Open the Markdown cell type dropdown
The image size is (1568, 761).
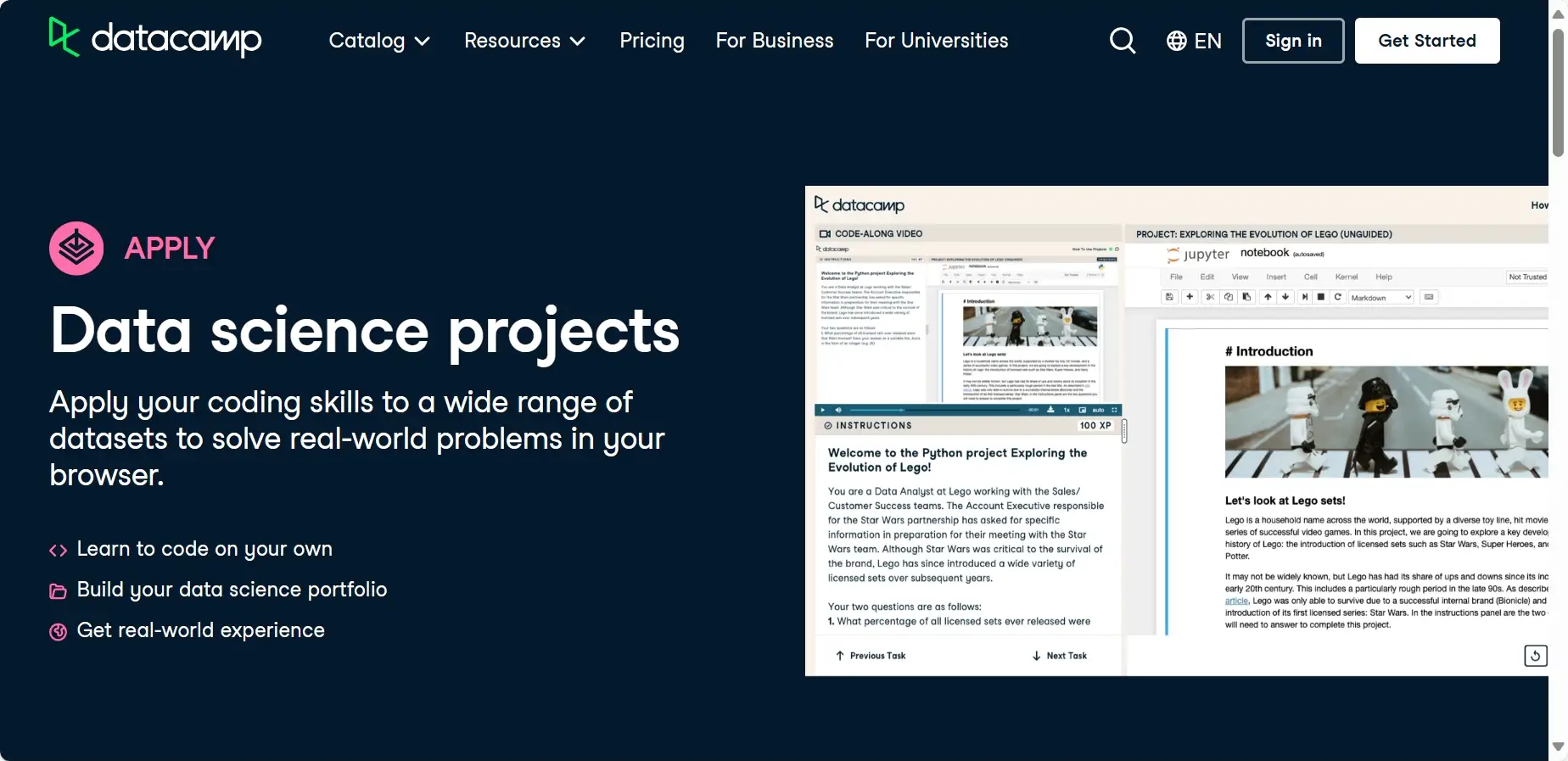(x=1381, y=297)
